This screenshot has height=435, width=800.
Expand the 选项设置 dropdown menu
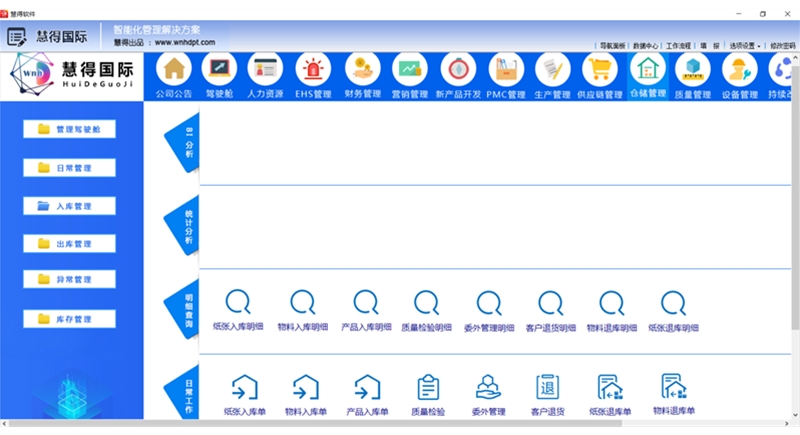click(744, 46)
